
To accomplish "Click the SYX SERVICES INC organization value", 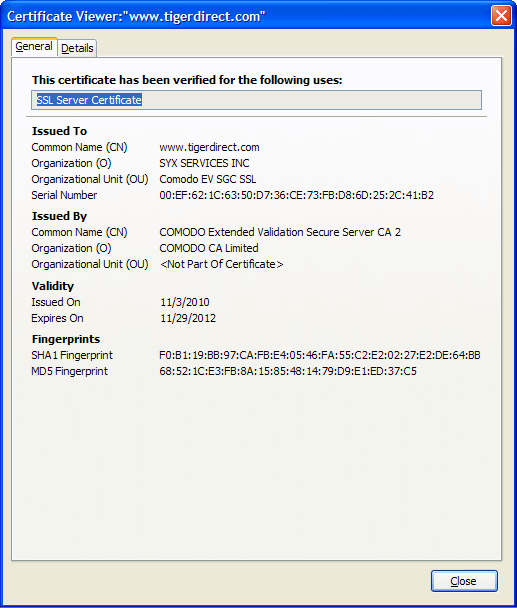I will click(x=204, y=163).
